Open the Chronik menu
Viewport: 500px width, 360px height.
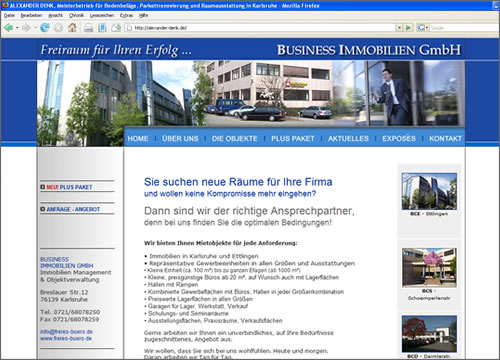coord(76,15)
